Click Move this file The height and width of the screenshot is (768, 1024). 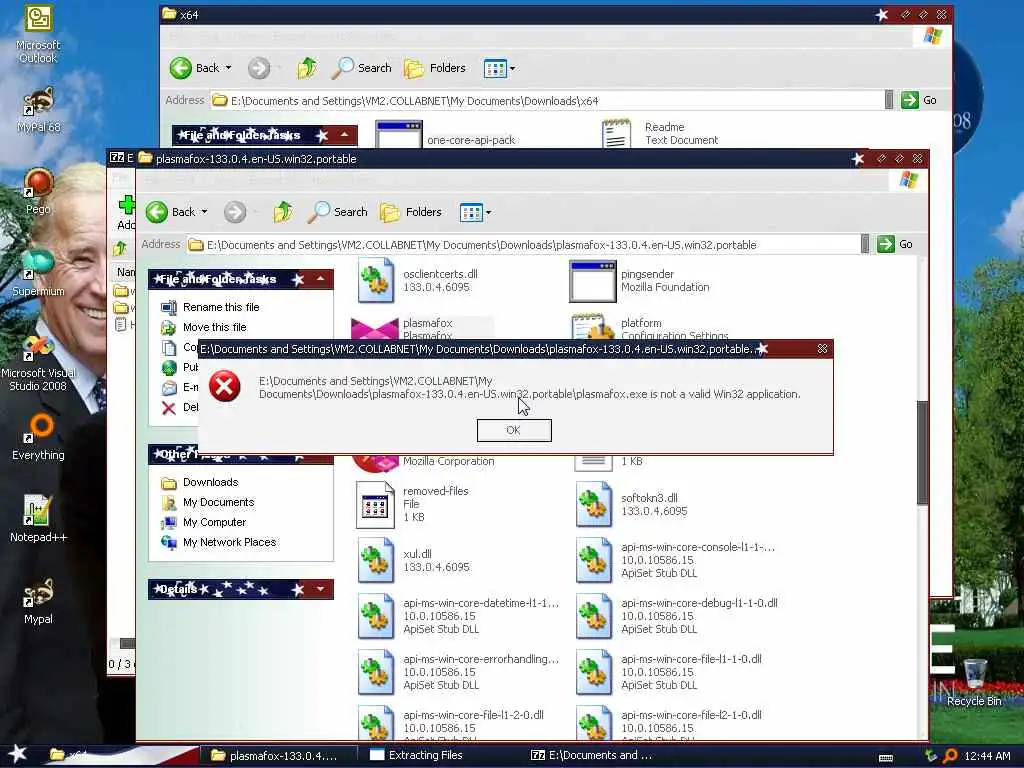(x=214, y=327)
